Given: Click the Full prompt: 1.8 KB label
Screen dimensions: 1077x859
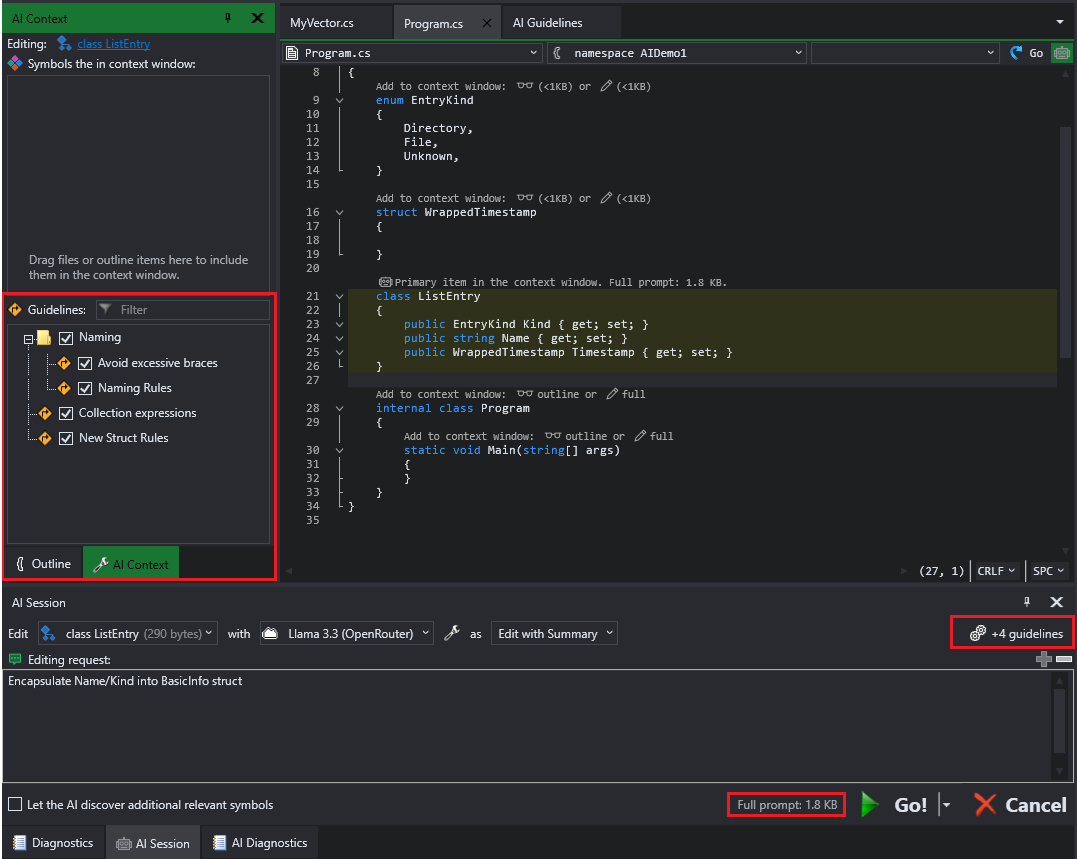Looking at the screenshot, I should 786,805.
